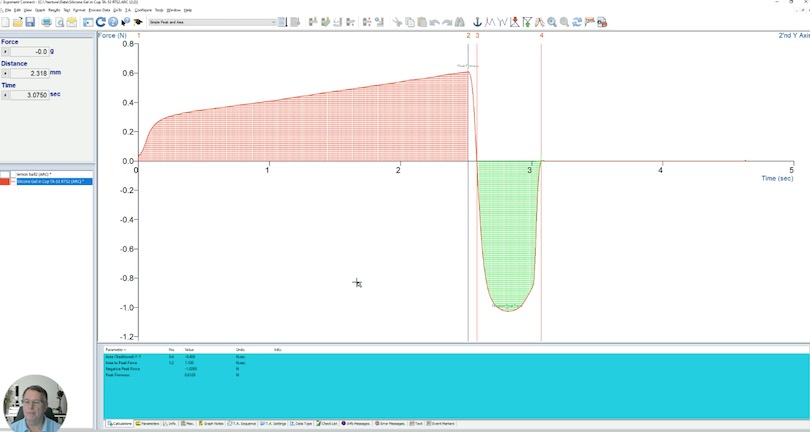Open the Help menu
This screenshot has height=432, width=810.
(x=188, y=10)
